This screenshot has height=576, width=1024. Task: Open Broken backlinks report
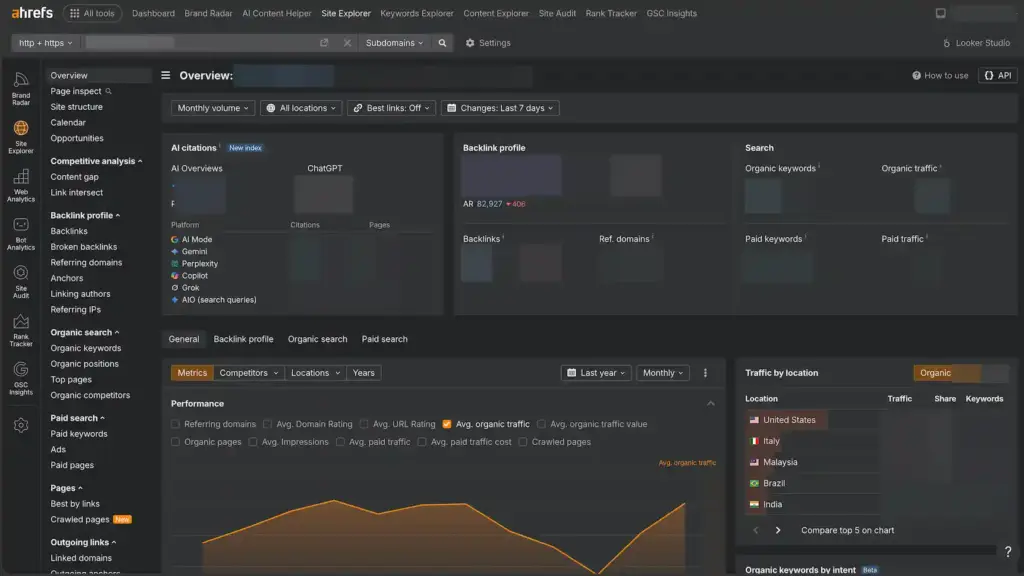coord(84,247)
